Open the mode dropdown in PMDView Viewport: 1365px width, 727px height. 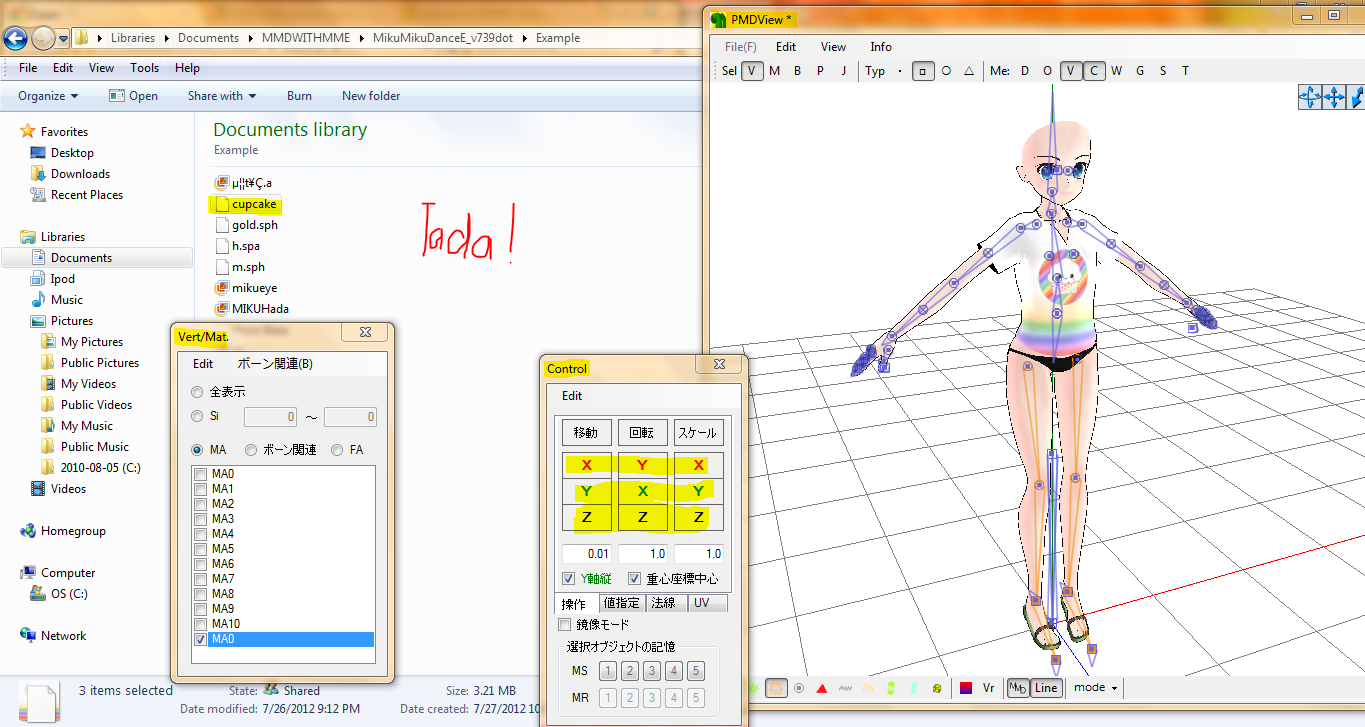pyautogui.click(x=1096, y=688)
